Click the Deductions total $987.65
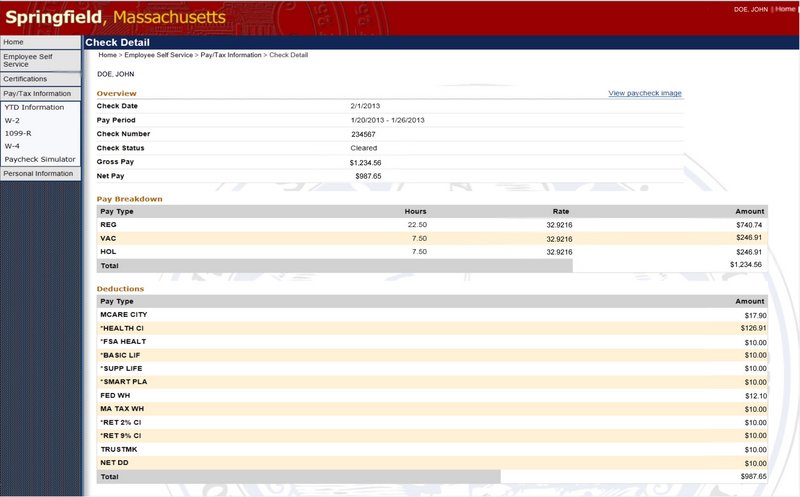This screenshot has width=800, height=497. (754, 477)
